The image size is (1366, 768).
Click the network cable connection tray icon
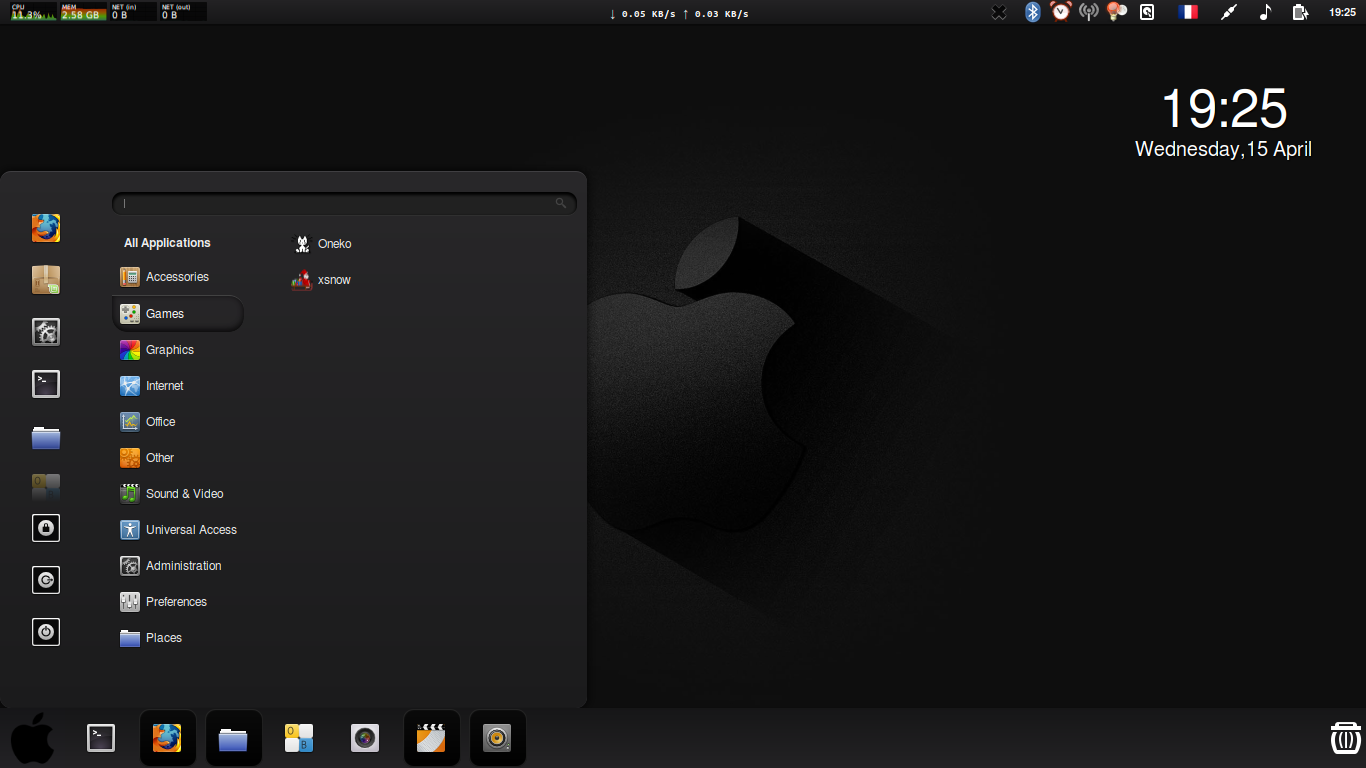[x=1230, y=12]
